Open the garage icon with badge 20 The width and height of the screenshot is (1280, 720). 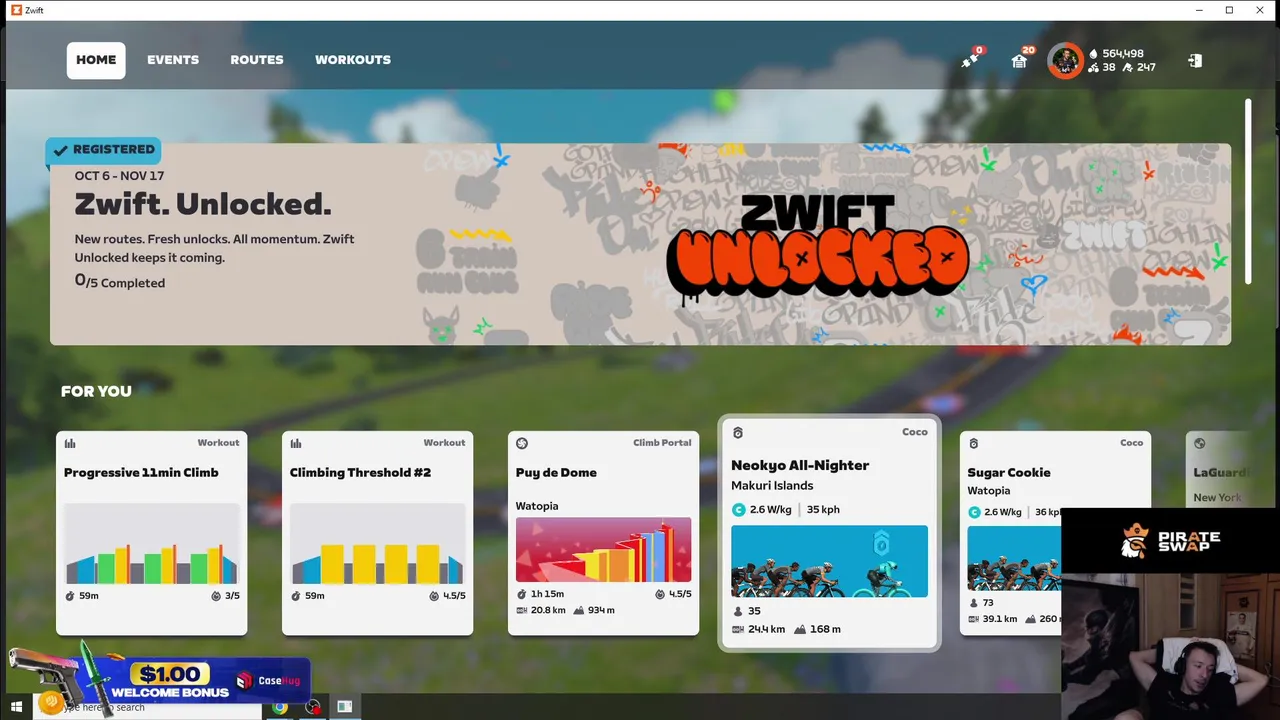[1019, 60]
